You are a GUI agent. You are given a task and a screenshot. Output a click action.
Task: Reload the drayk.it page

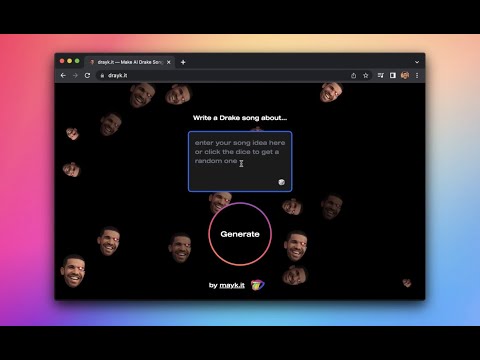tap(87, 76)
